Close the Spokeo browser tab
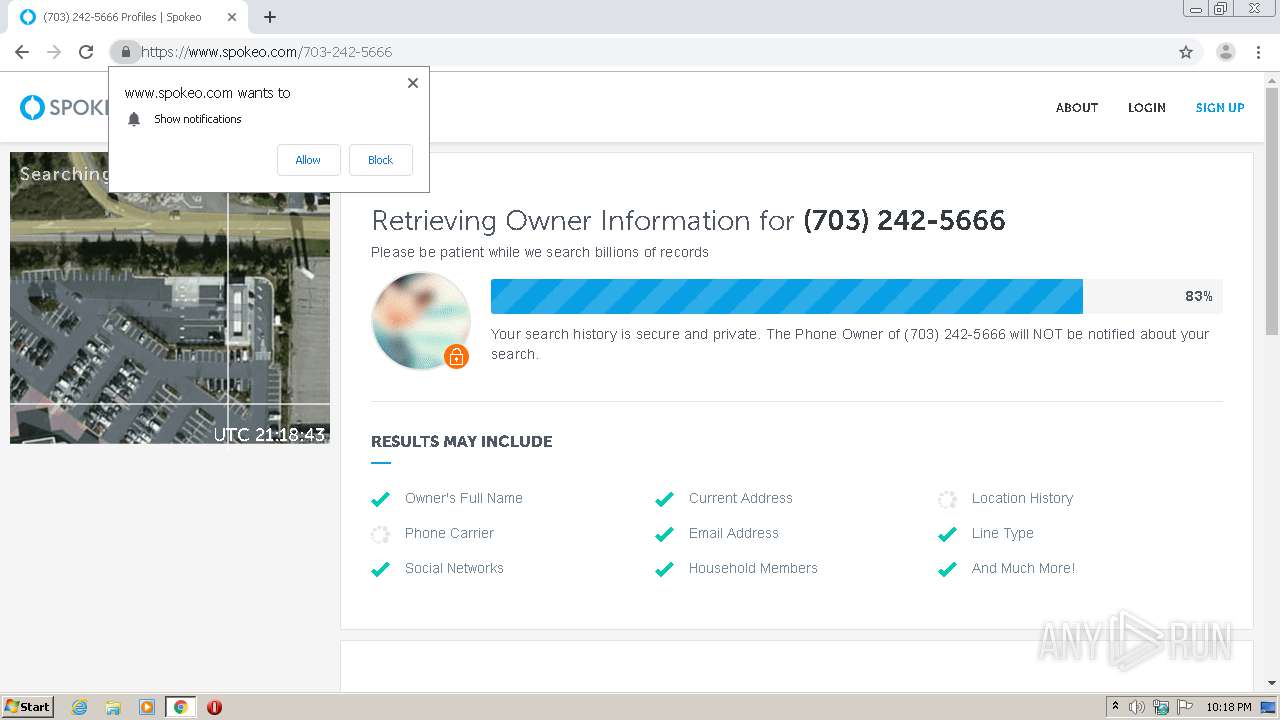Image resolution: width=1280 pixels, height=720 pixels. (x=232, y=17)
